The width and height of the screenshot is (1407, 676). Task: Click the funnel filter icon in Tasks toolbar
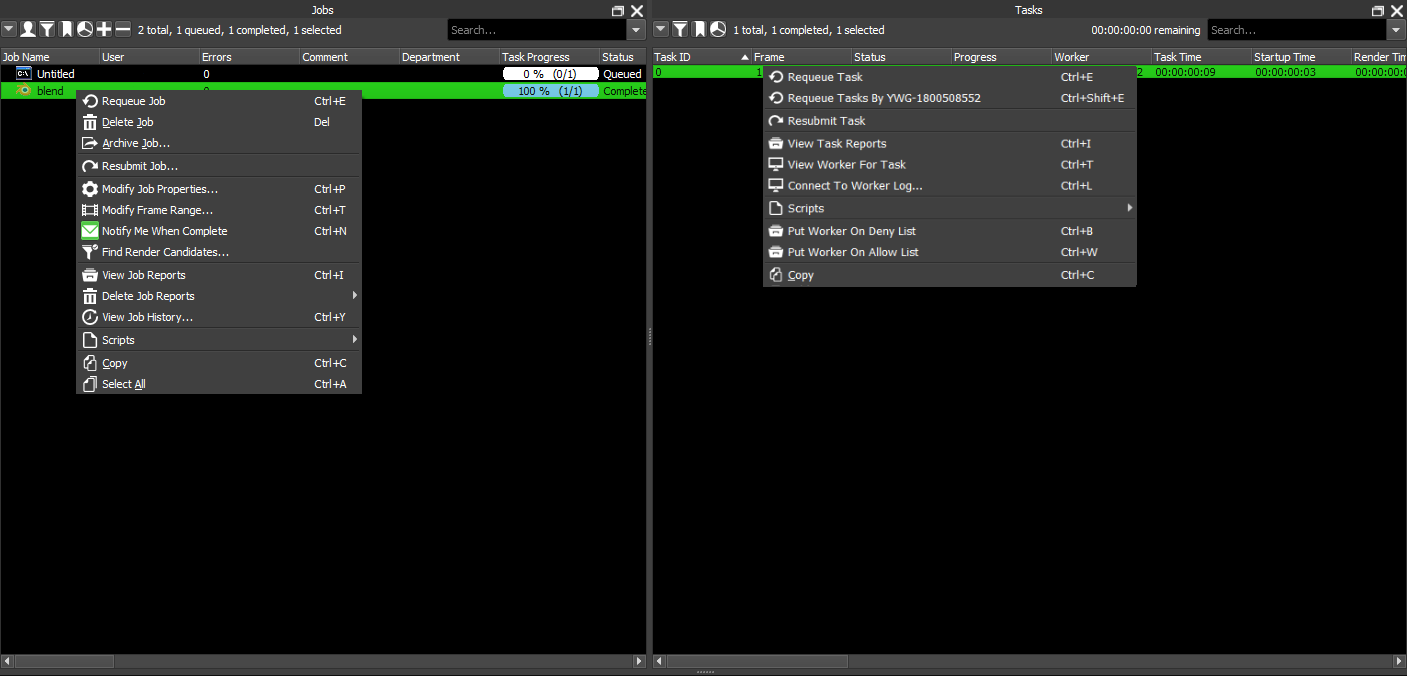pyautogui.click(x=680, y=30)
